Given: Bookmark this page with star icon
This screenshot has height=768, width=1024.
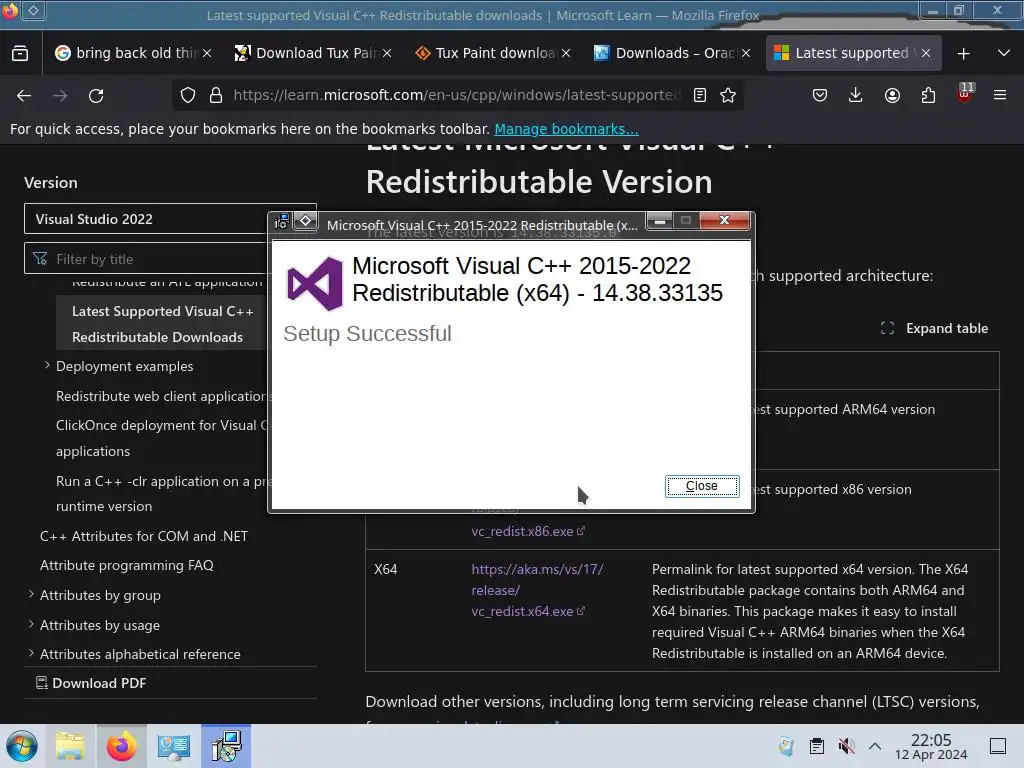Looking at the screenshot, I should tap(728, 95).
